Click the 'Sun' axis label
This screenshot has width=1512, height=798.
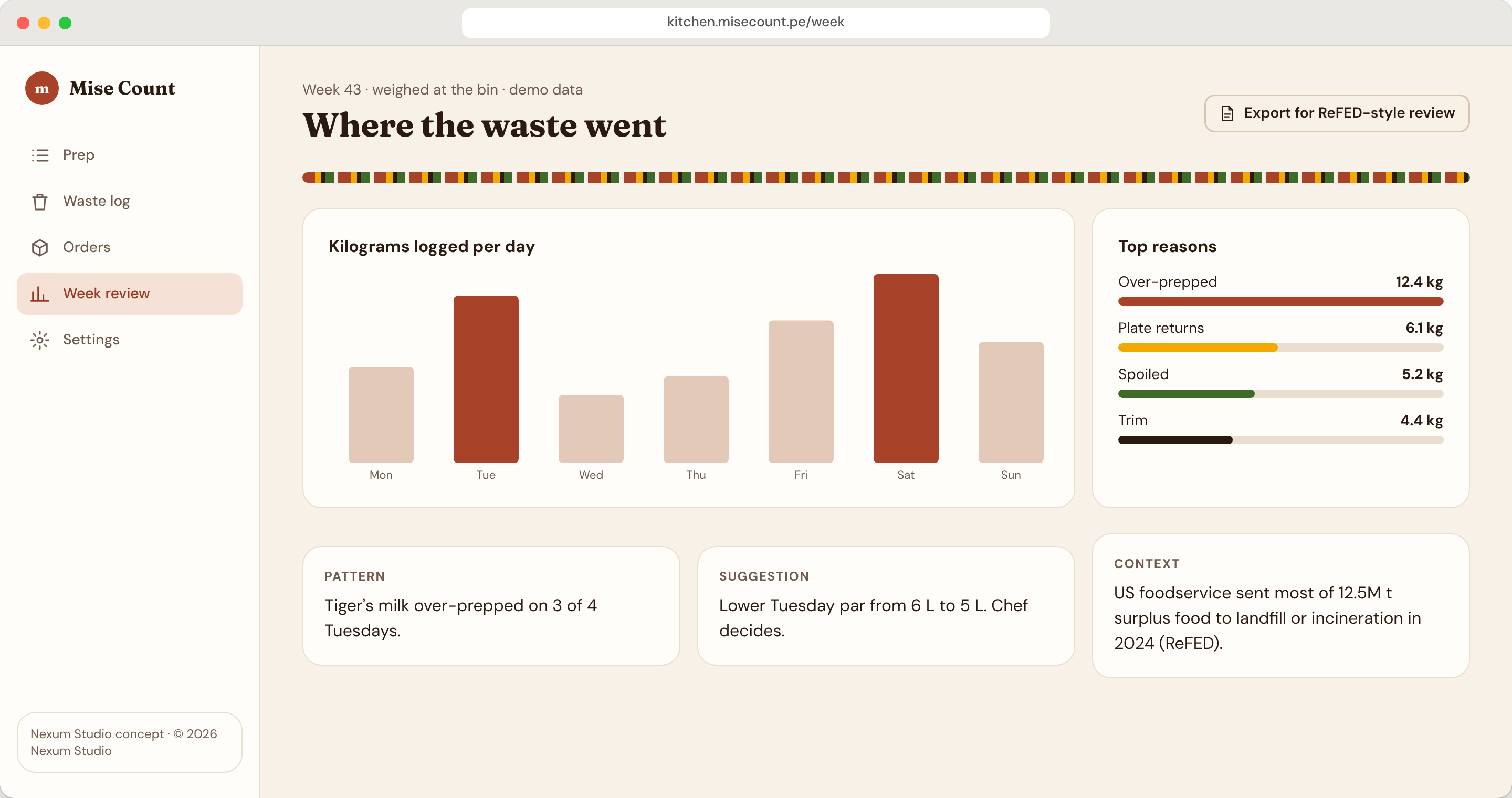[x=1011, y=475]
